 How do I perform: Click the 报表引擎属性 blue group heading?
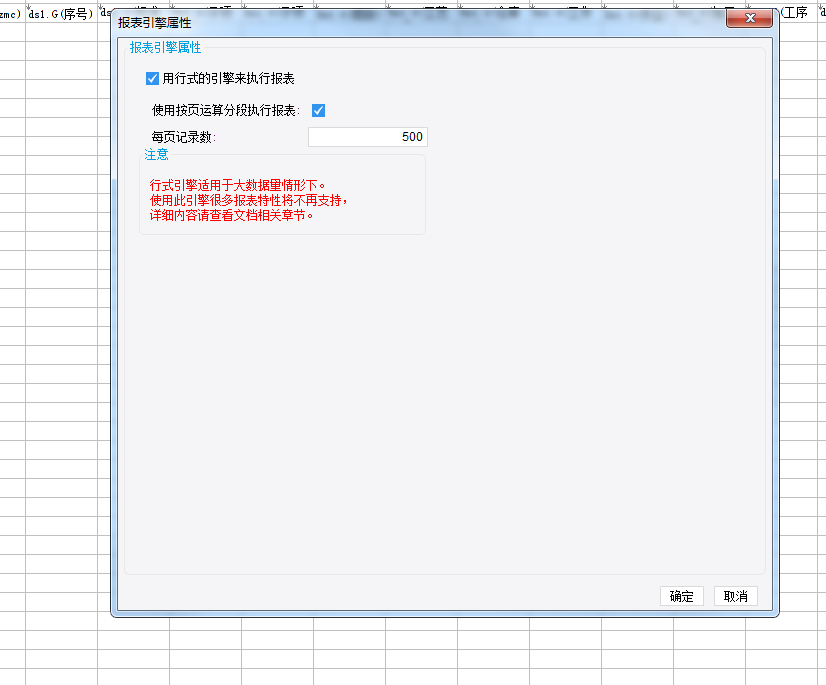165,47
